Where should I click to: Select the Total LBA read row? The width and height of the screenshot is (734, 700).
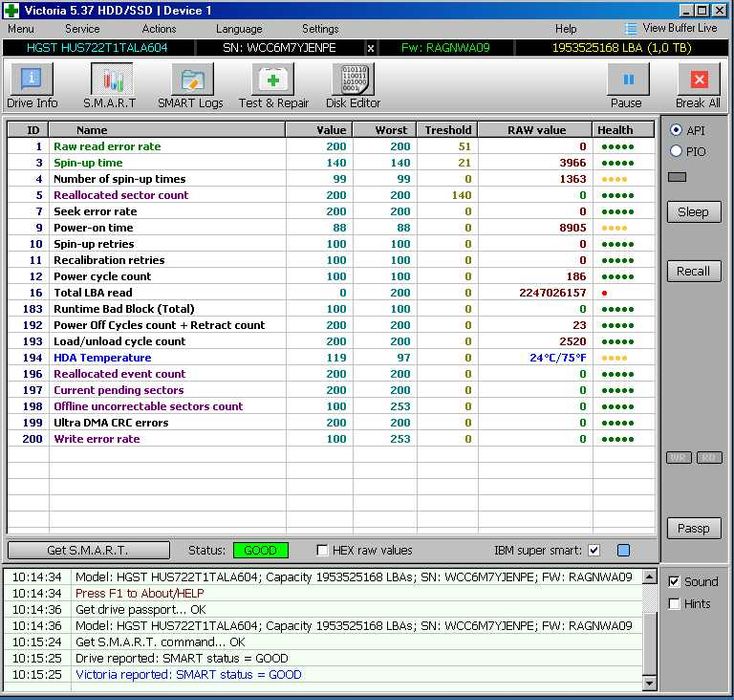tap(331, 293)
